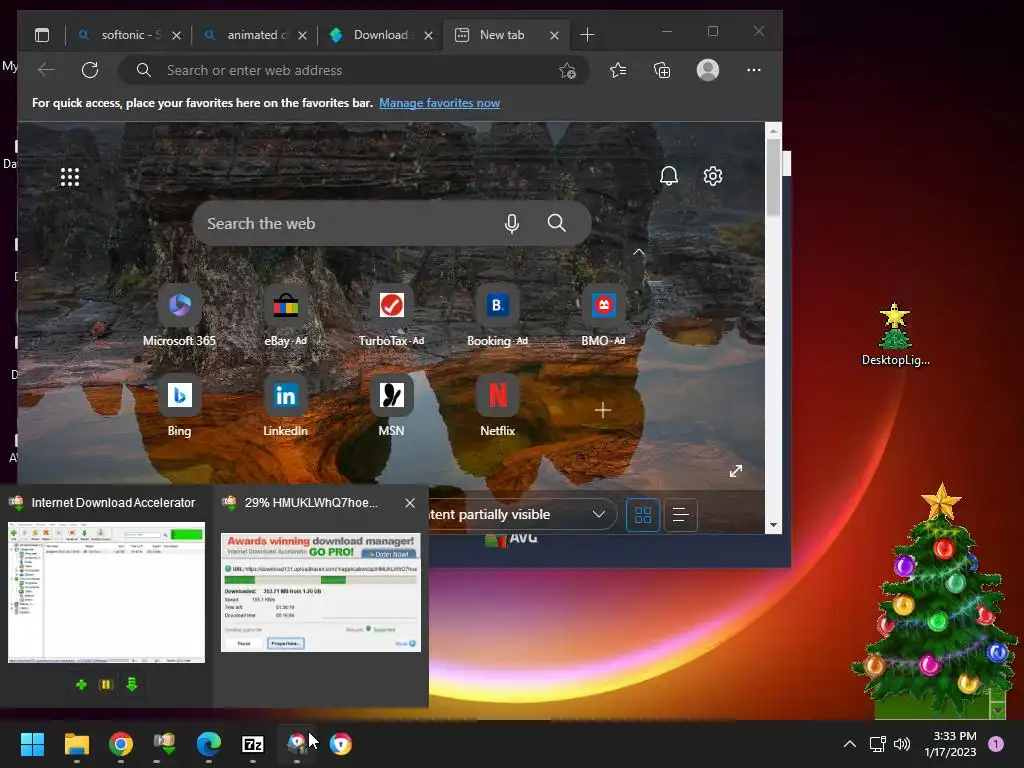Image resolution: width=1024 pixels, height=768 pixels.
Task: Switch to the animated search tab
Action: point(255,35)
